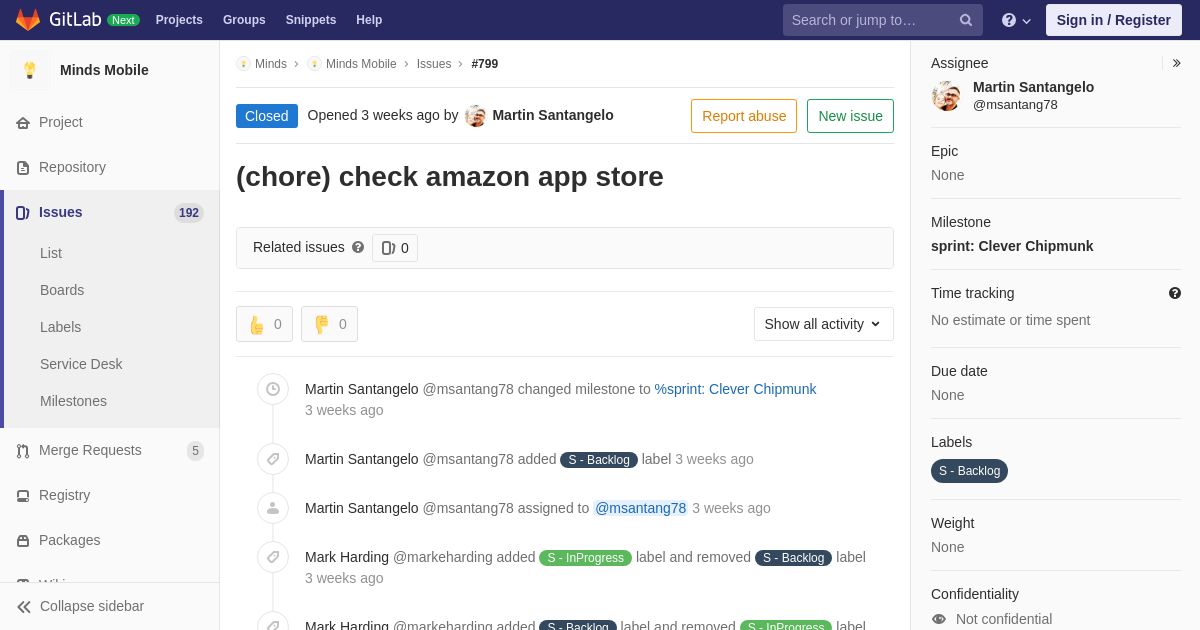Click the Report abuse button
1200x630 pixels.
pos(744,116)
